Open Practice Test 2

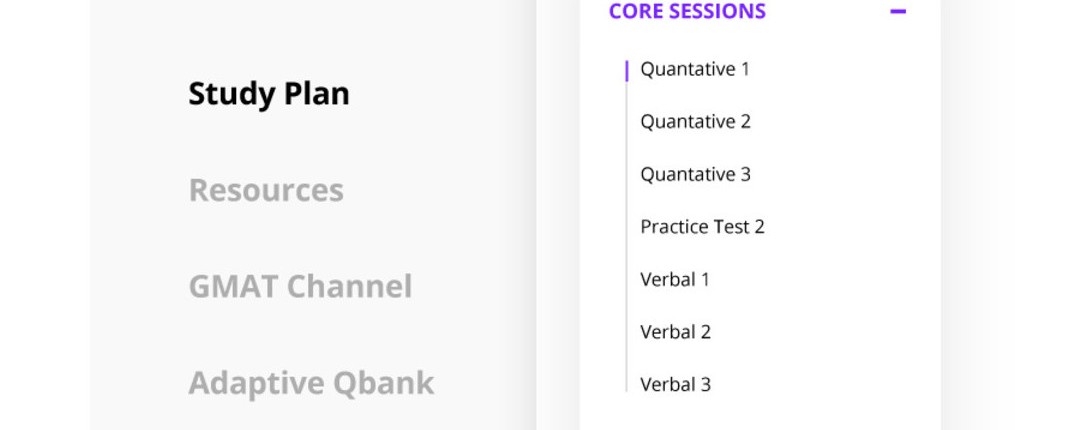(702, 227)
